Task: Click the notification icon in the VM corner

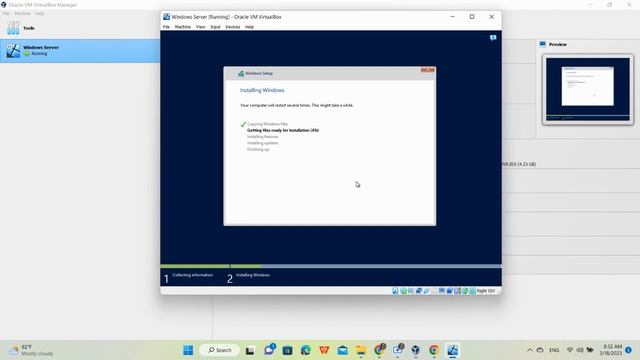Action: (493, 38)
